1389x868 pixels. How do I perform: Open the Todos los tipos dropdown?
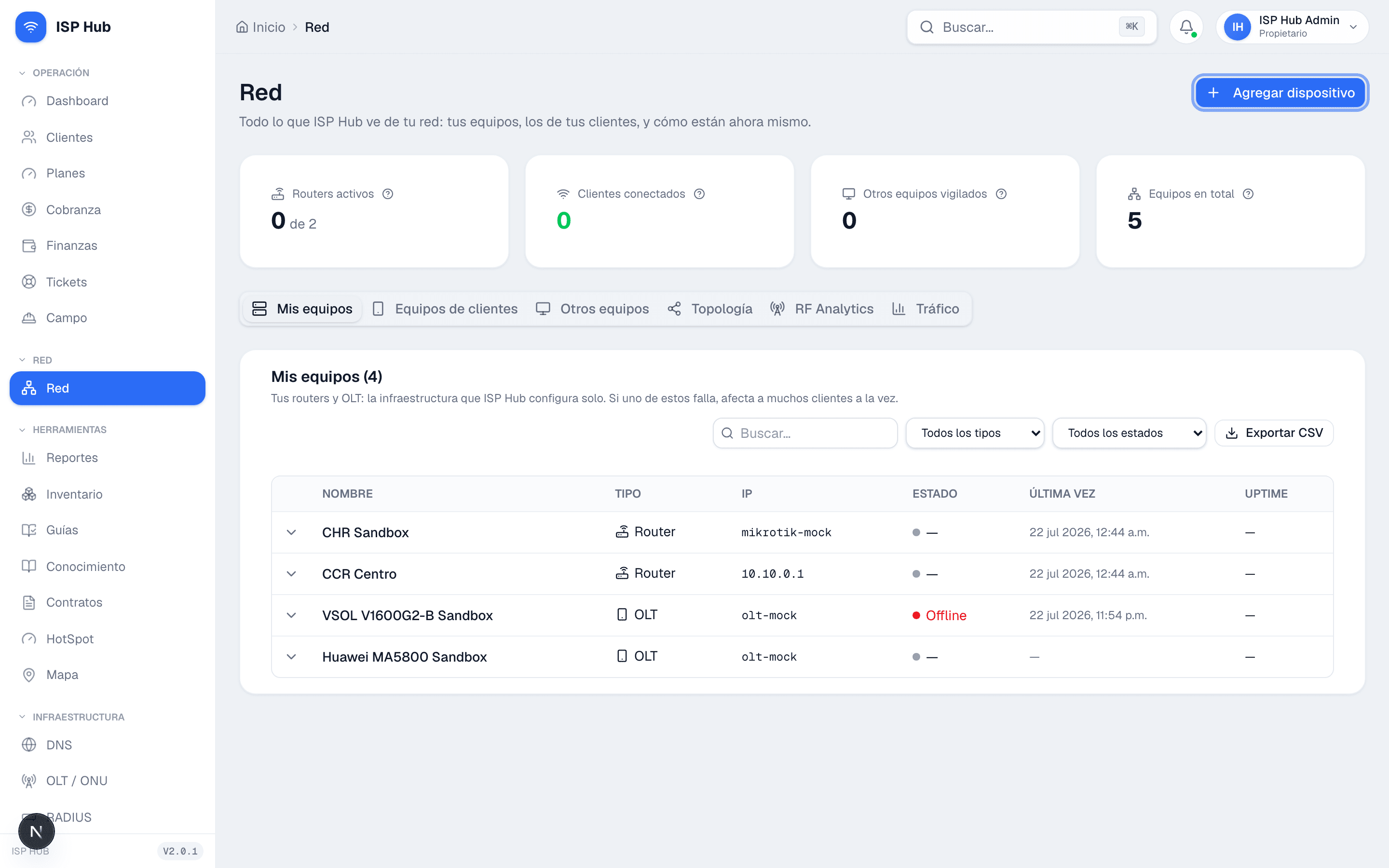(975, 433)
